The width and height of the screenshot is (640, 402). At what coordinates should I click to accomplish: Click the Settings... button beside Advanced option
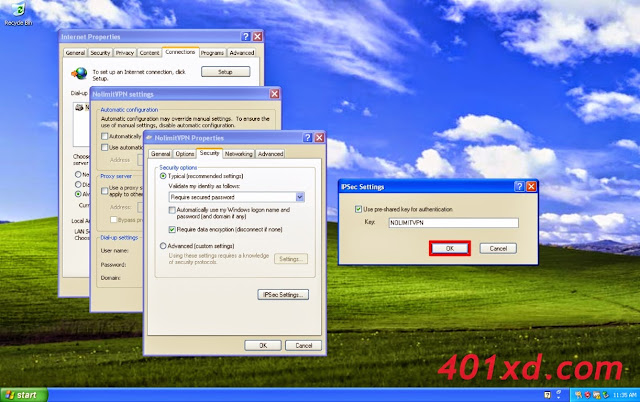[x=291, y=259]
